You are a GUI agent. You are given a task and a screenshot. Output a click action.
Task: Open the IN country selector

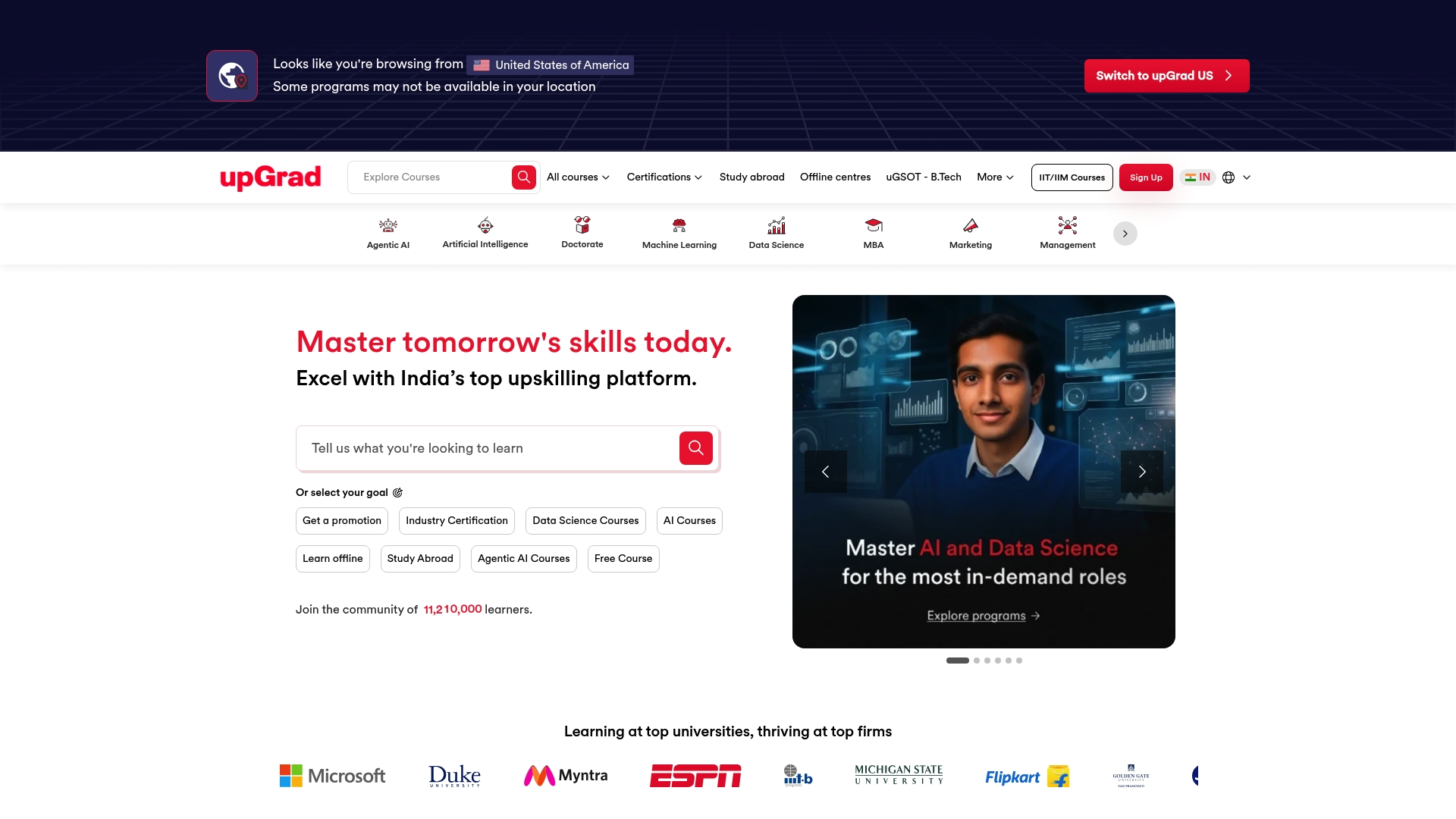click(x=1197, y=177)
